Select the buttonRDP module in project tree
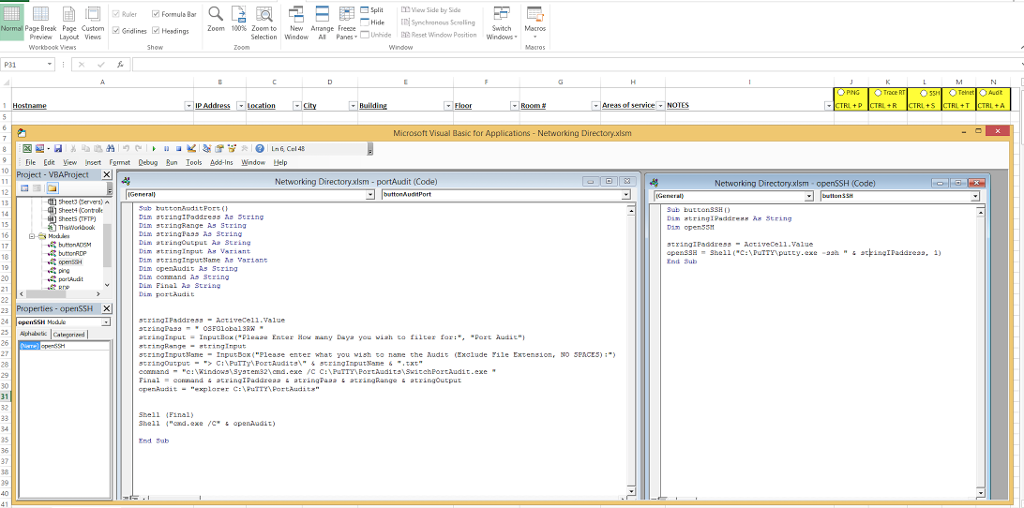 pyautogui.click(x=71, y=253)
